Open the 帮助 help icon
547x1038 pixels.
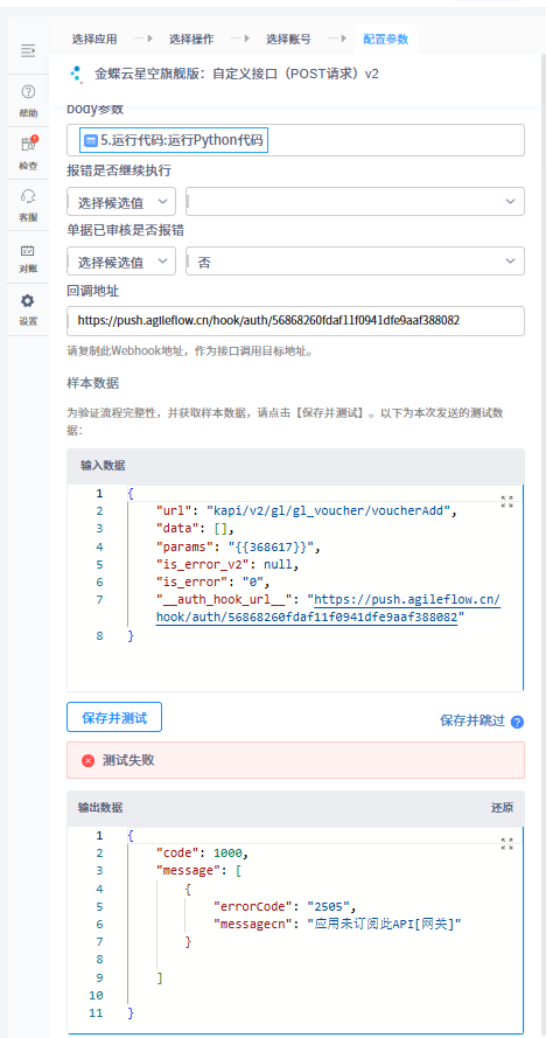coord(28,100)
